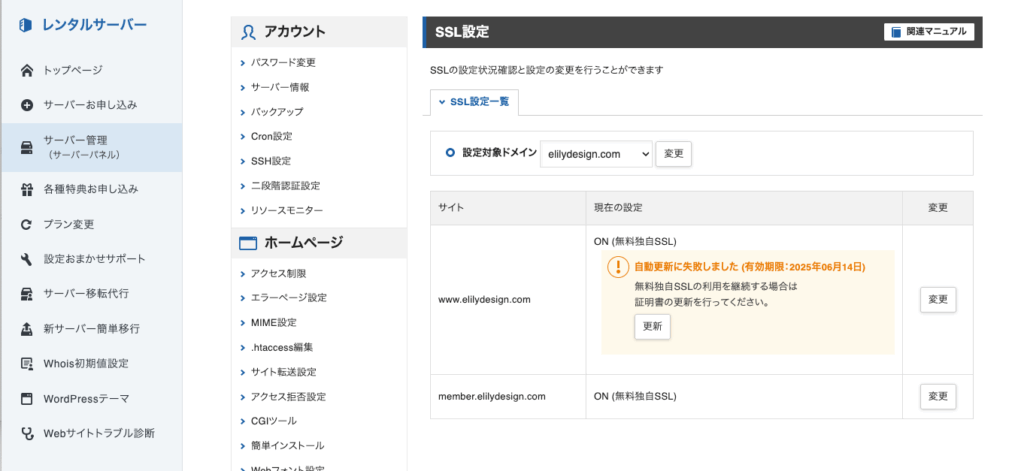Click the 設定おまかせサポート wrench icon

pos(27,259)
